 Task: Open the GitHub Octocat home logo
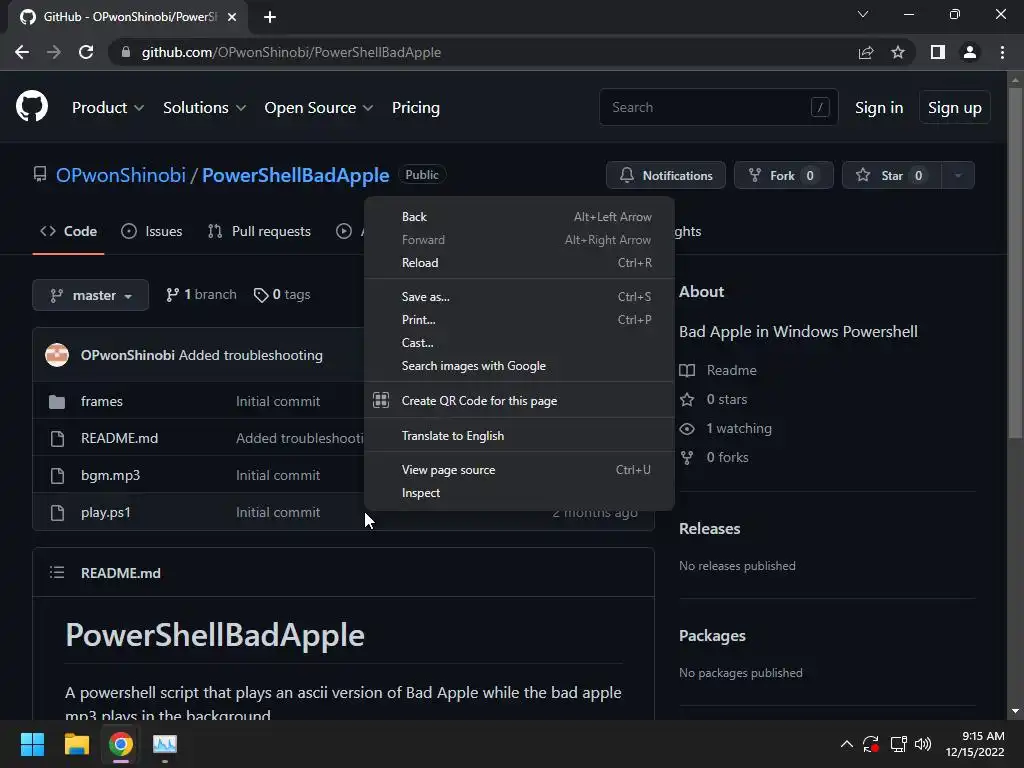[32, 106]
